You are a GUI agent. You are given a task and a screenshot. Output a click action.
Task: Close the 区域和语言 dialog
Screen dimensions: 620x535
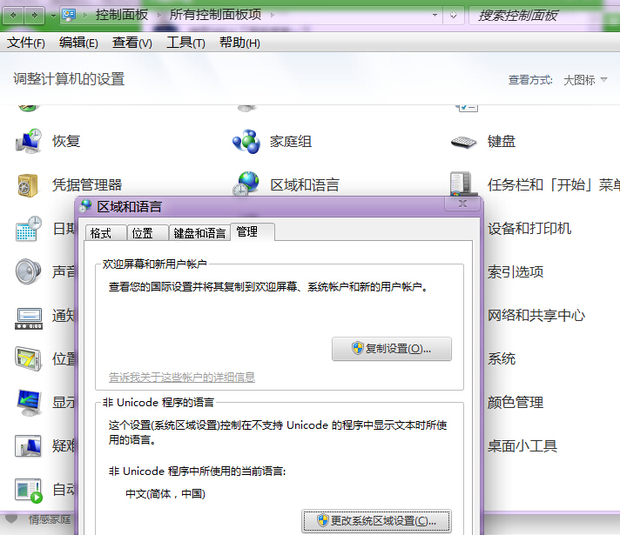[463, 204]
